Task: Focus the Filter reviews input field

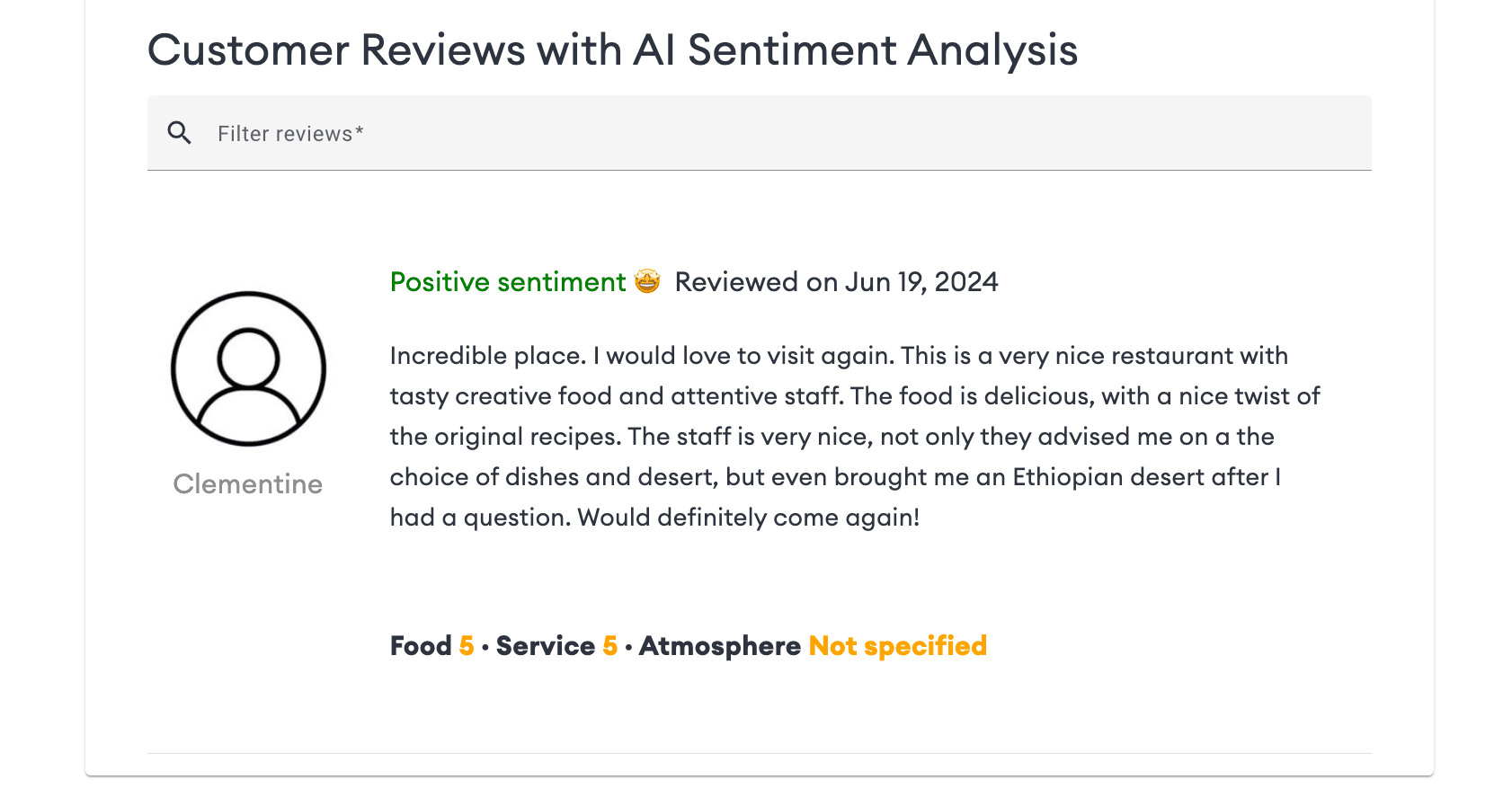Action: pyautogui.click(x=773, y=133)
